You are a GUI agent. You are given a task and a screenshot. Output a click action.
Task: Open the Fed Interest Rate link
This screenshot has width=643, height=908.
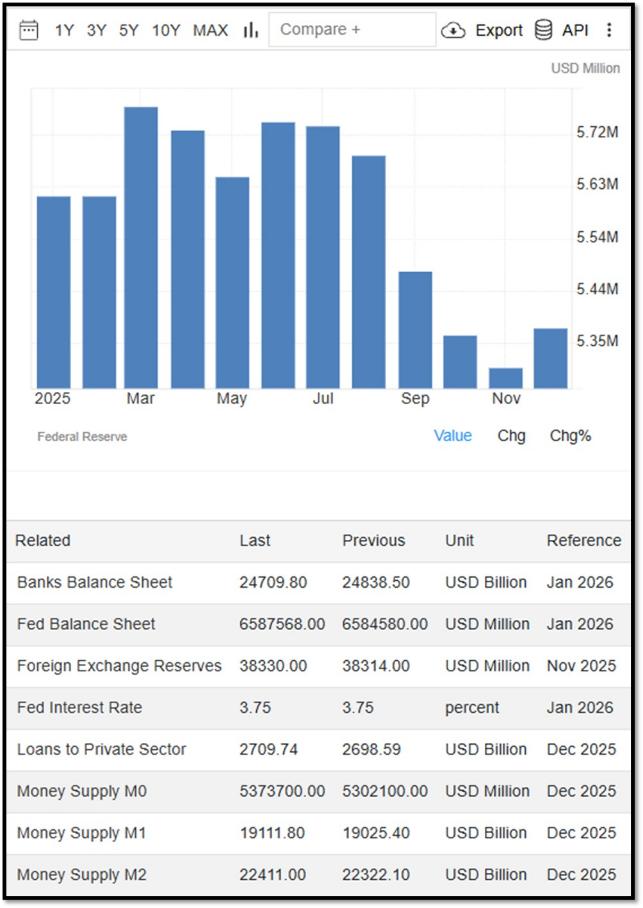point(79,707)
